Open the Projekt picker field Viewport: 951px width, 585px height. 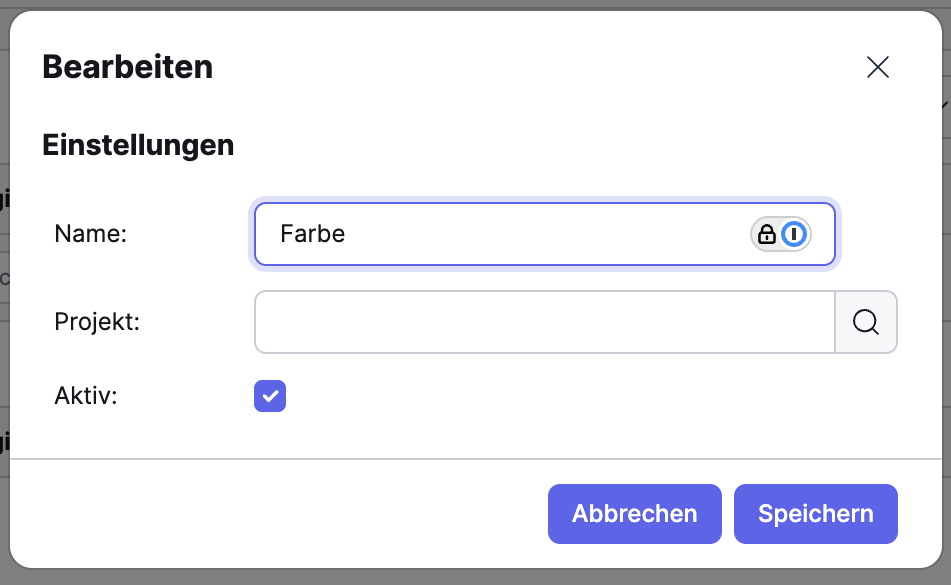click(x=544, y=322)
